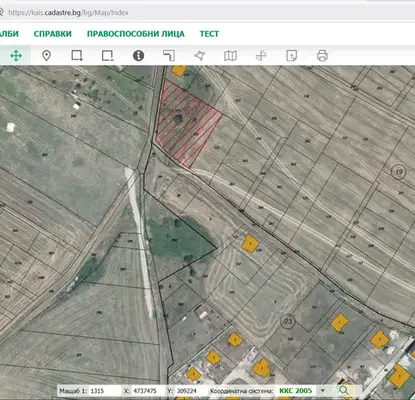Choose the add-to-selection rectangle tool
This screenshot has height=400, width=415.
point(77,55)
